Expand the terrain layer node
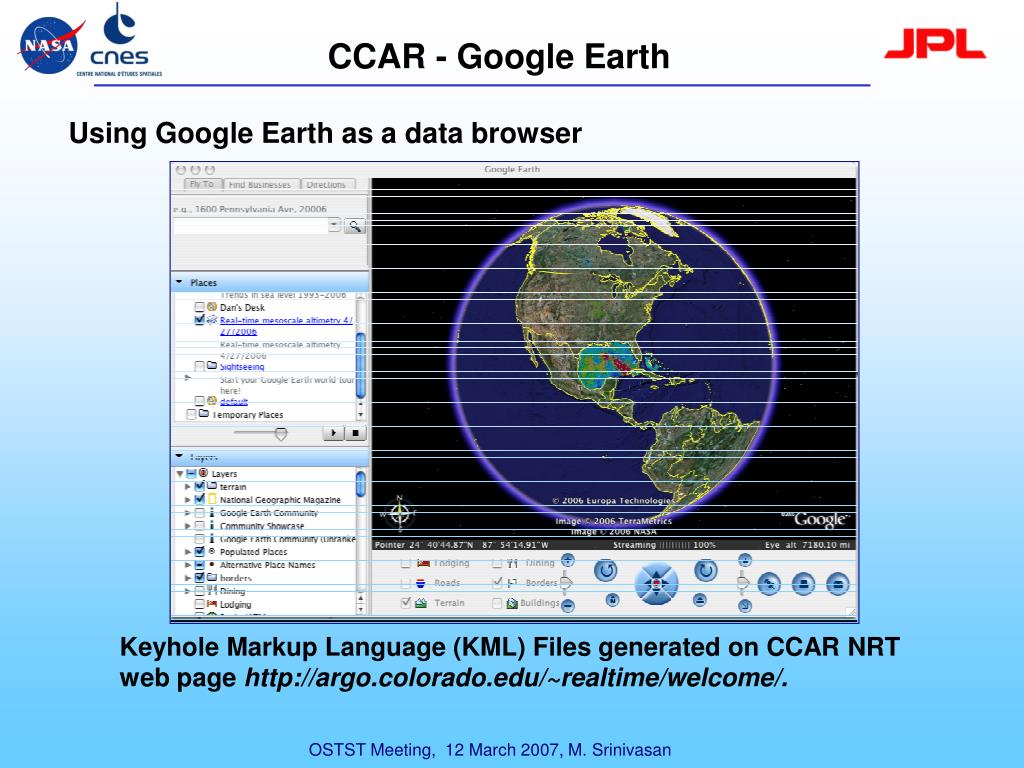The height and width of the screenshot is (768, 1024). tap(188, 487)
